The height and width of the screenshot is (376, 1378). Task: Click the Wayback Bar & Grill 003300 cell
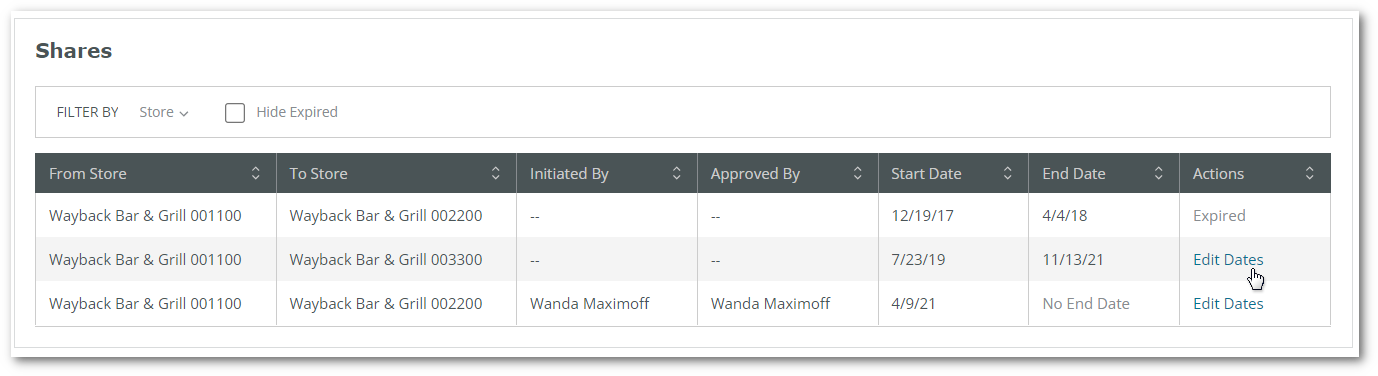point(386,259)
